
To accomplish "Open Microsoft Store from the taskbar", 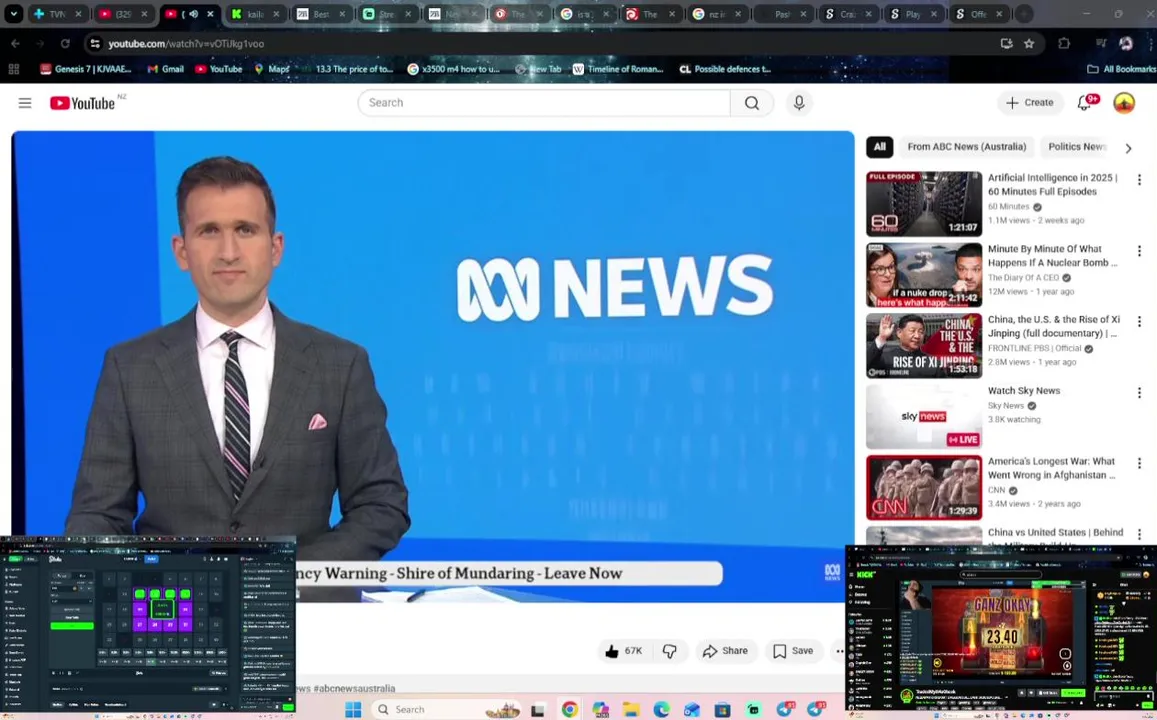I will 722,710.
